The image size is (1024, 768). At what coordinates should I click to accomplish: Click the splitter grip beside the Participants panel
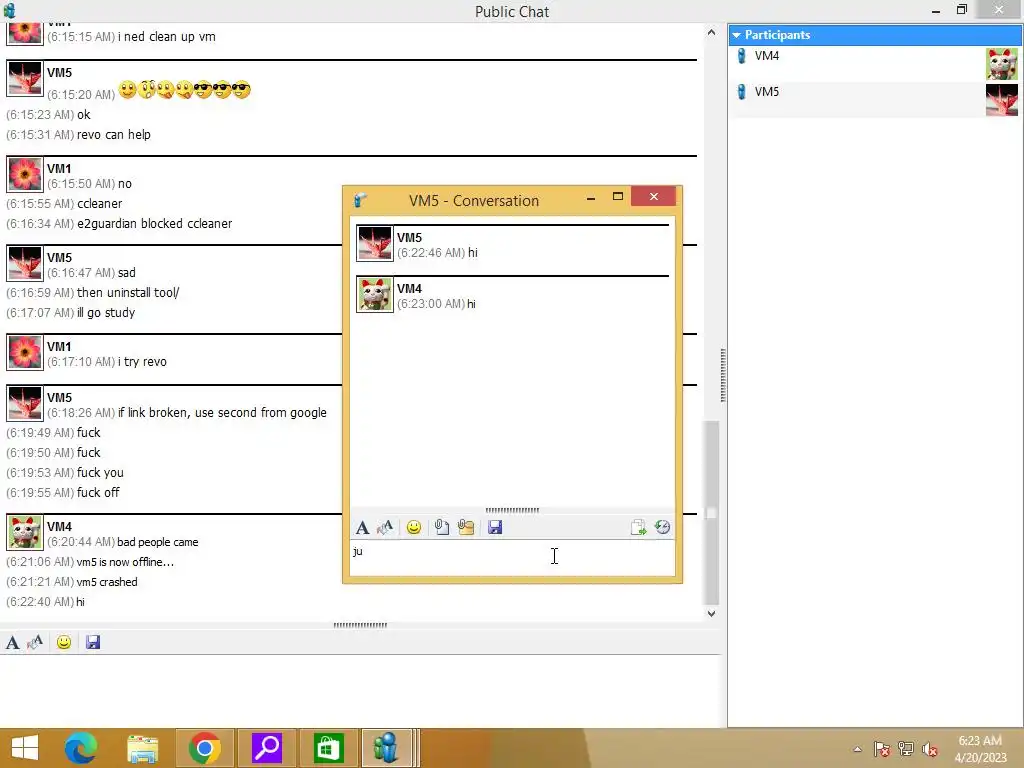tap(723, 375)
